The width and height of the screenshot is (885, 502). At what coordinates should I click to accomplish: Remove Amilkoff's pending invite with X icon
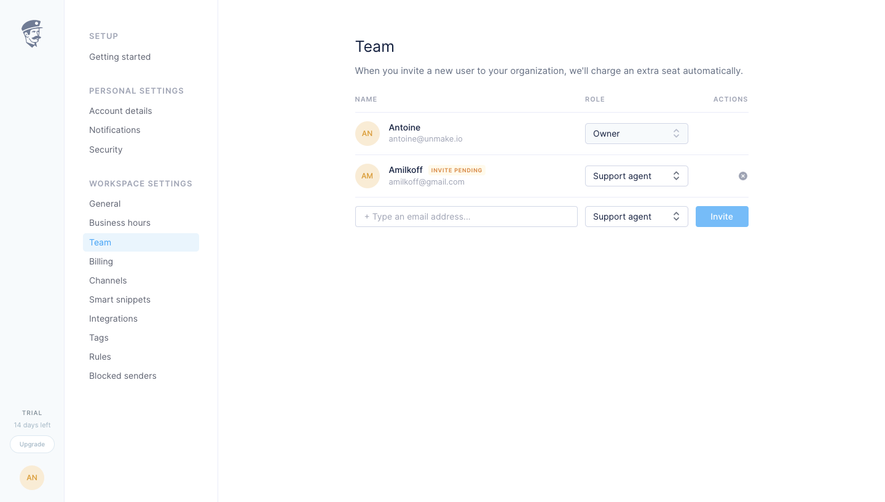point(743,176)
